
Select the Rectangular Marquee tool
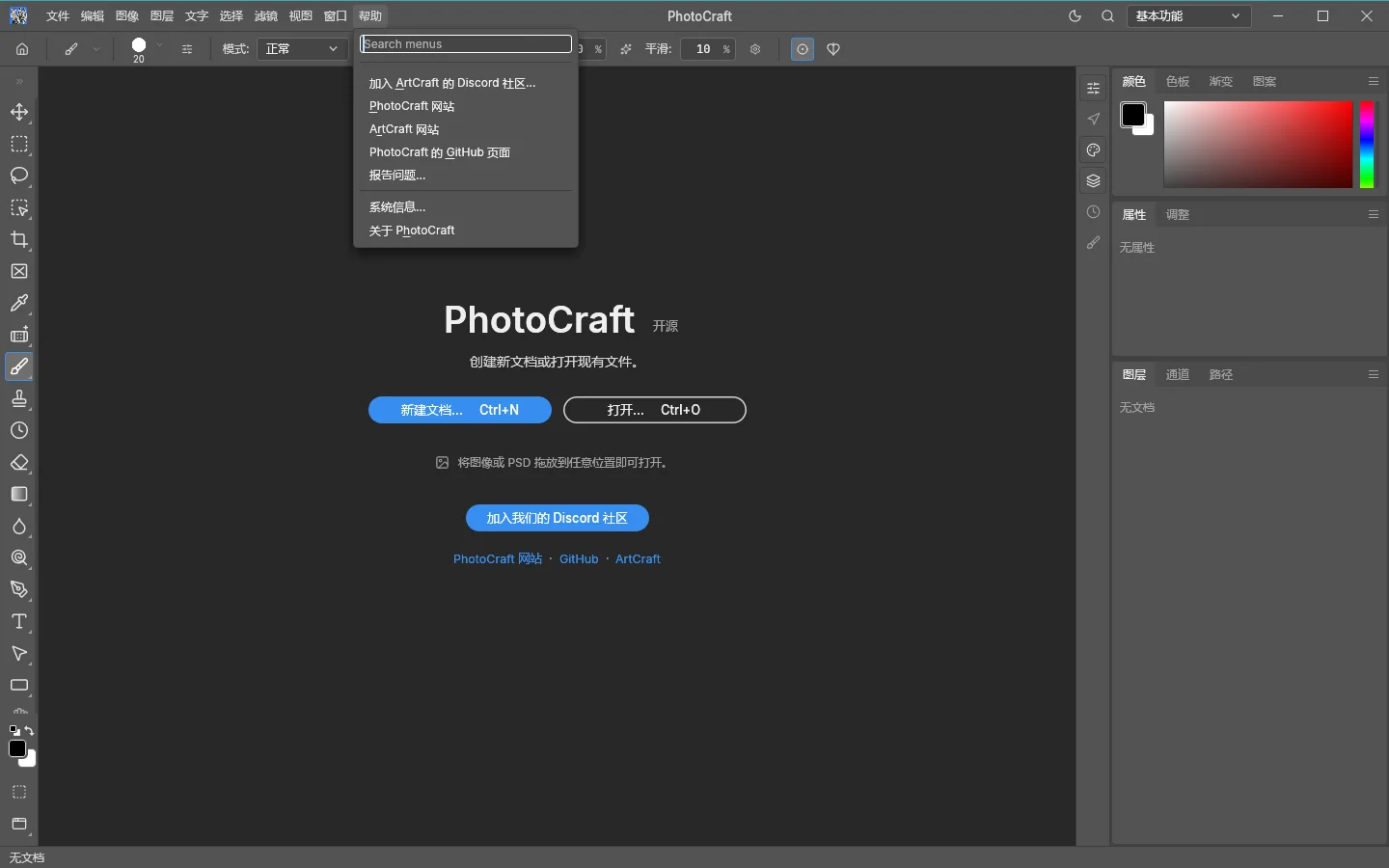point(19,144)
